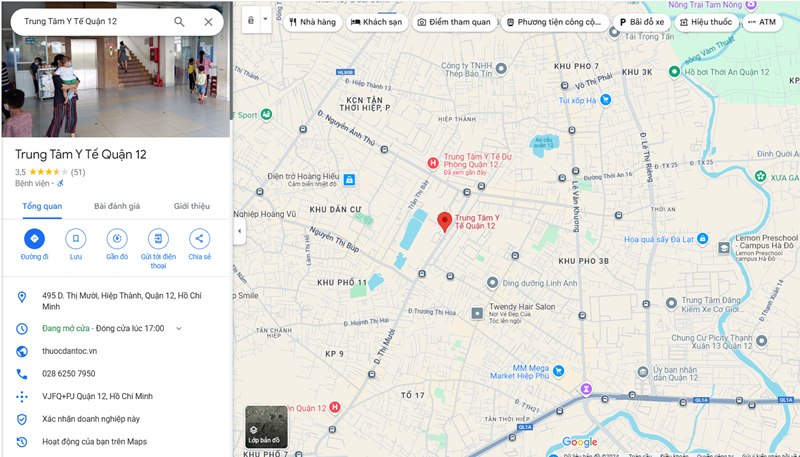Select the Tổng quan tab
This screenshot has width=800, height=457.
[42, 206]
